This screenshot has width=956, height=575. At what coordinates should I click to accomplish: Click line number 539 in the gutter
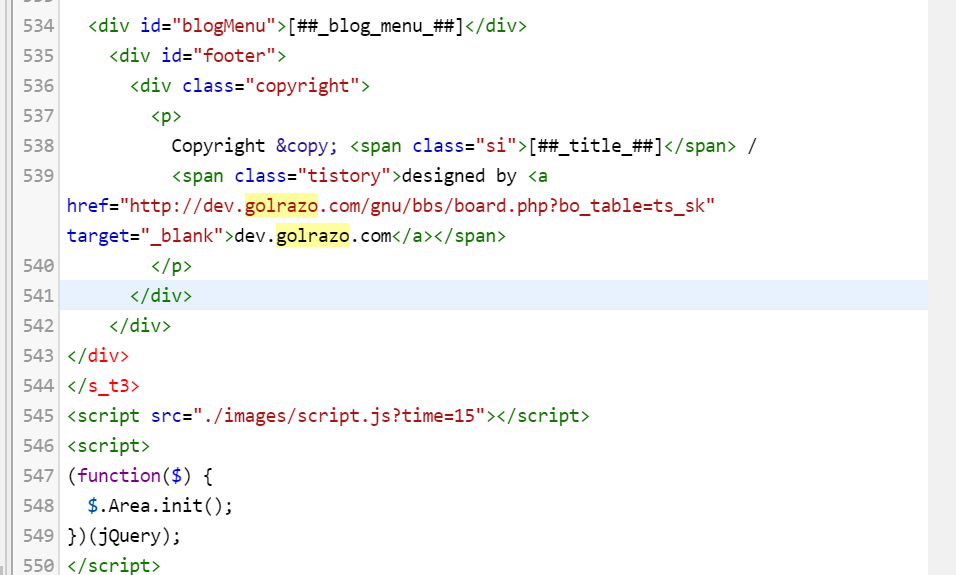point(38,176)
